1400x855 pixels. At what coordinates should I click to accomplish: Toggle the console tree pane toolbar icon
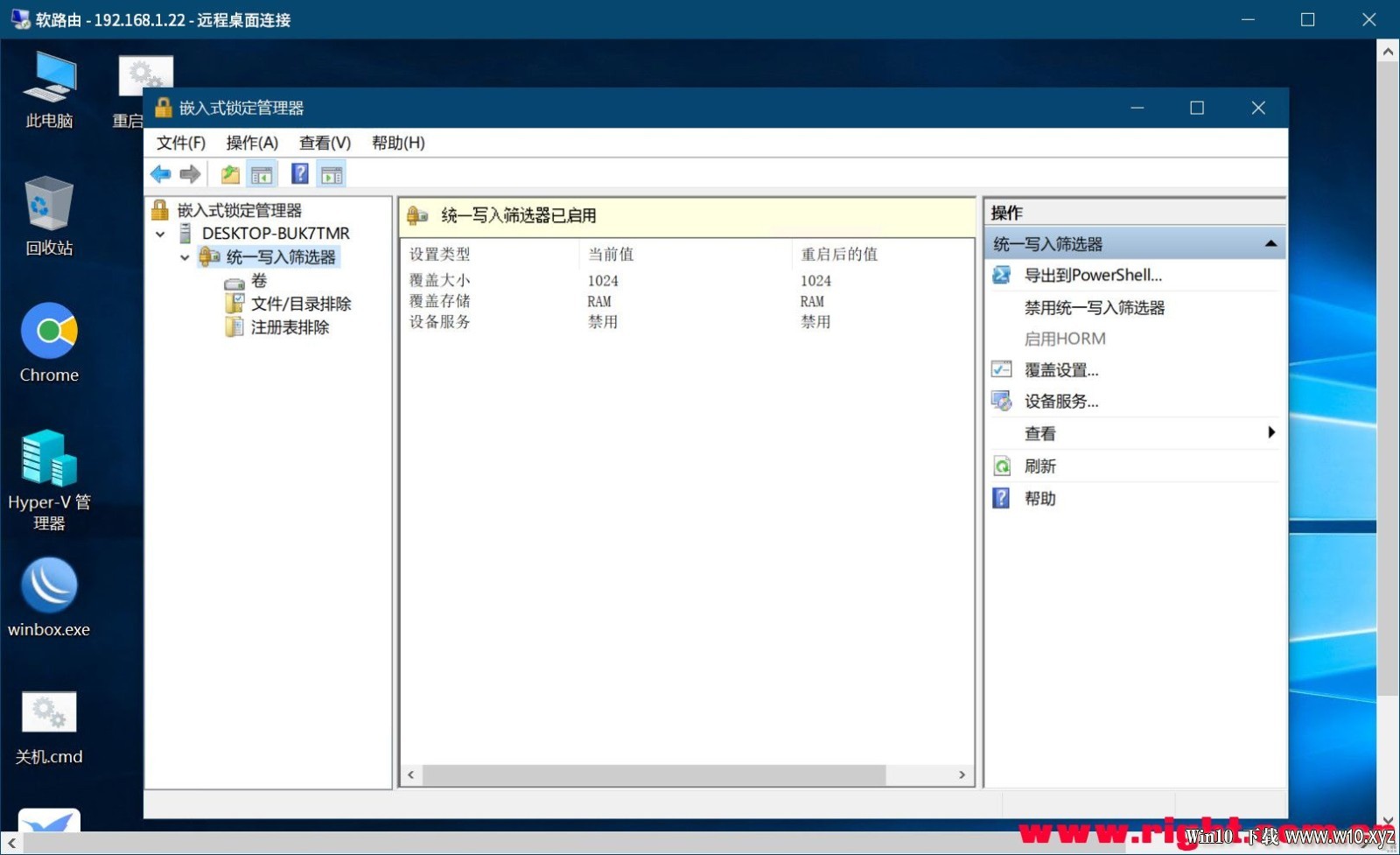[x=262, y=174]
